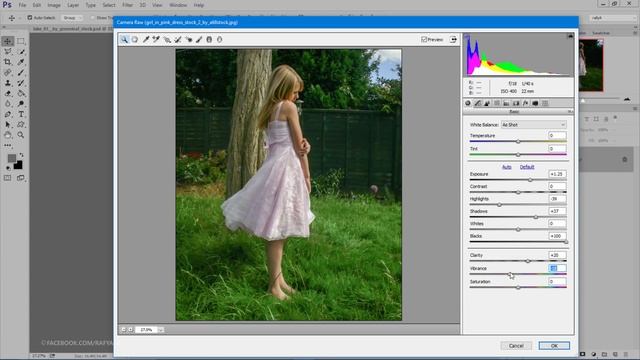The width and height of the screenshot is (640, 360).
Task: Click the Saturation value input field
Action: click(558, 281)
